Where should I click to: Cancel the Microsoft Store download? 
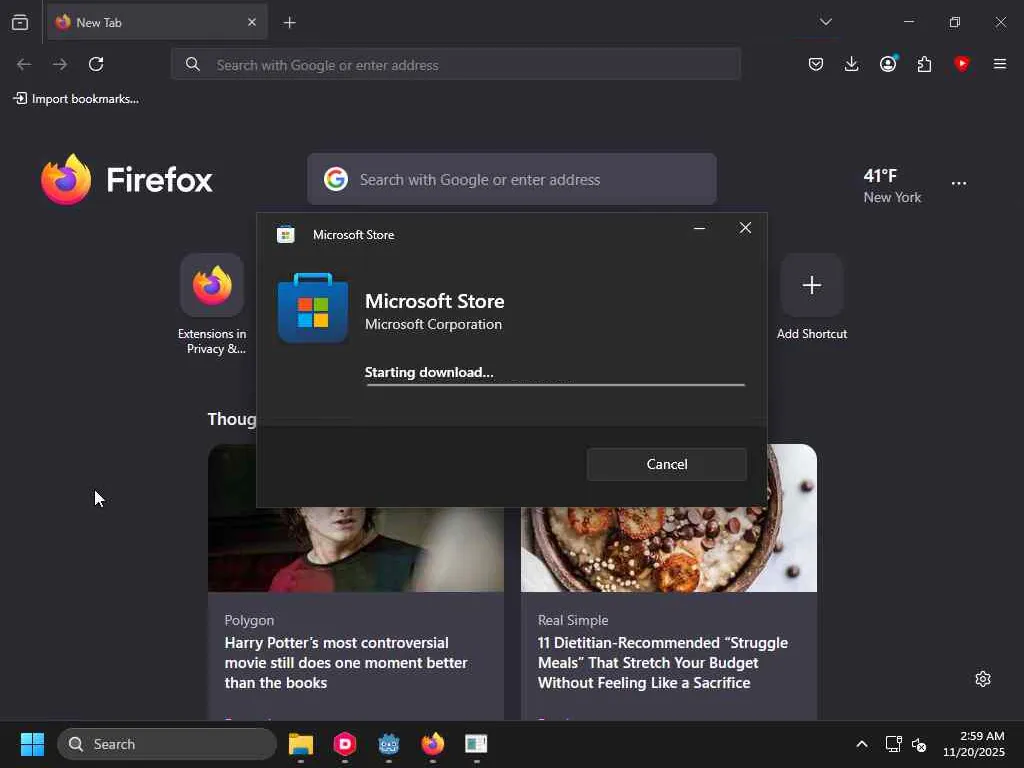(x=667, y=464)
